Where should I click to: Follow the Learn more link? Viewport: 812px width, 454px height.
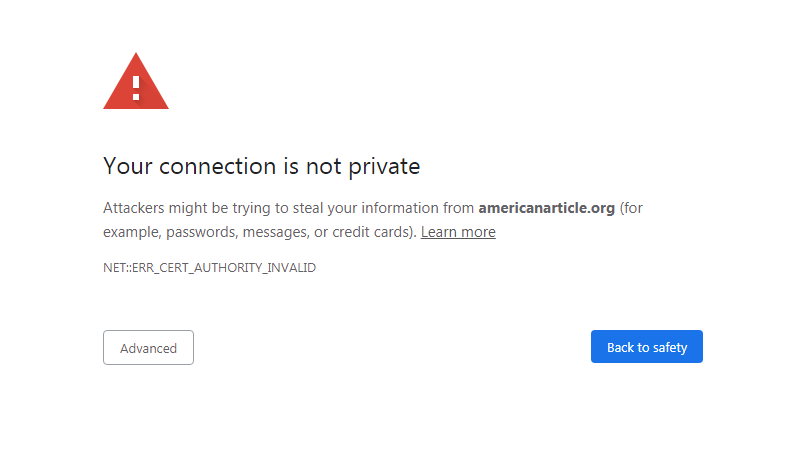(458, 232)
